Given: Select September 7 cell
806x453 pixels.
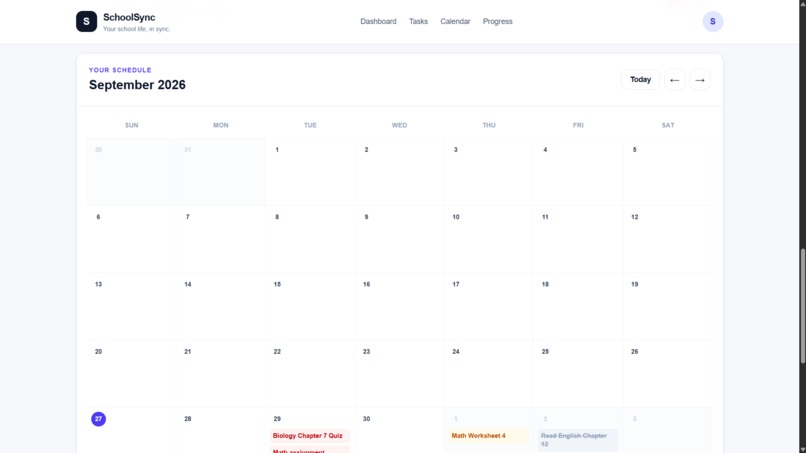Looking at the screenshot, I should click(x=221, y=239).
